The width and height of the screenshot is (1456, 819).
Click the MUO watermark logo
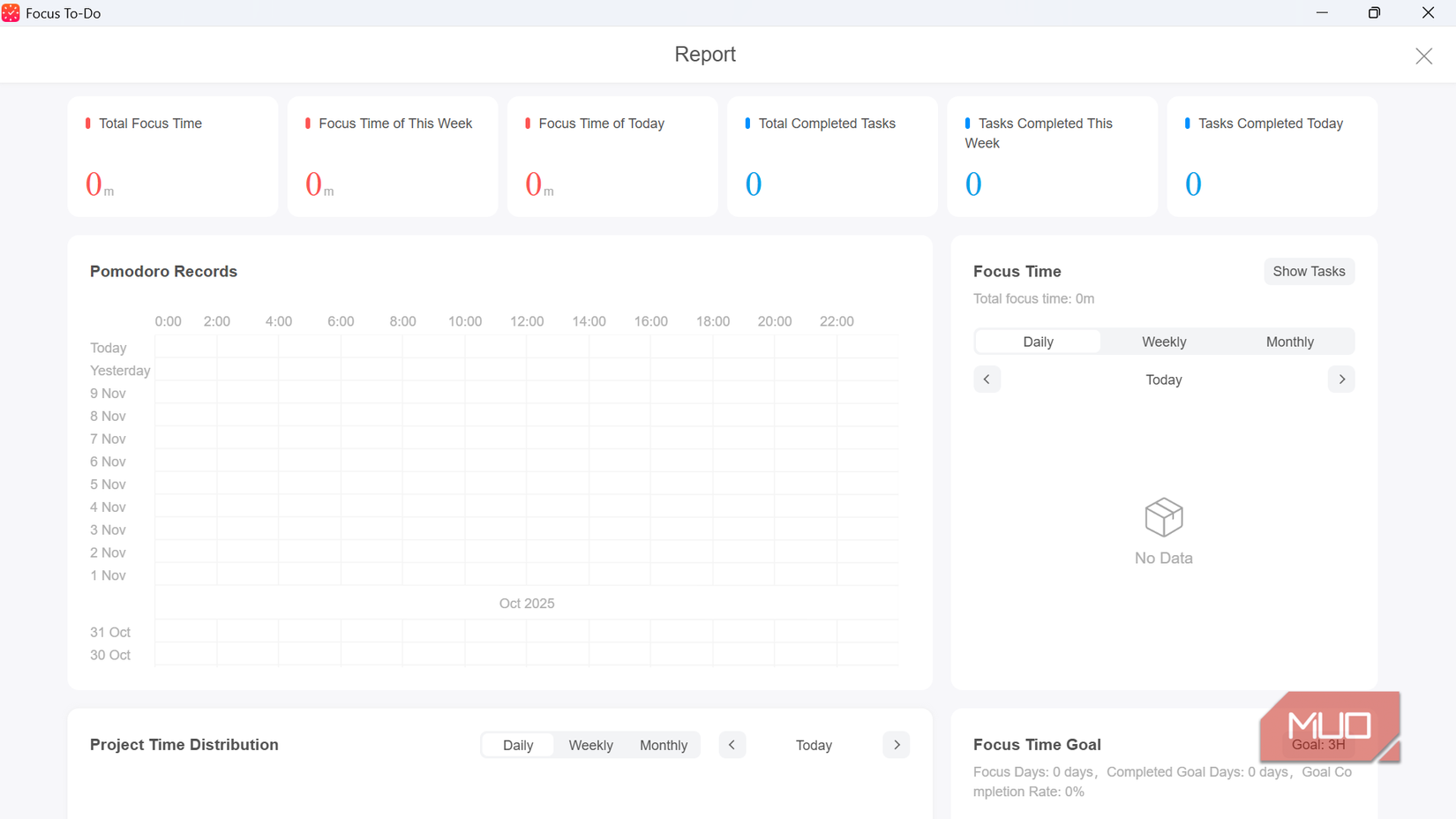click(1330, 726)
